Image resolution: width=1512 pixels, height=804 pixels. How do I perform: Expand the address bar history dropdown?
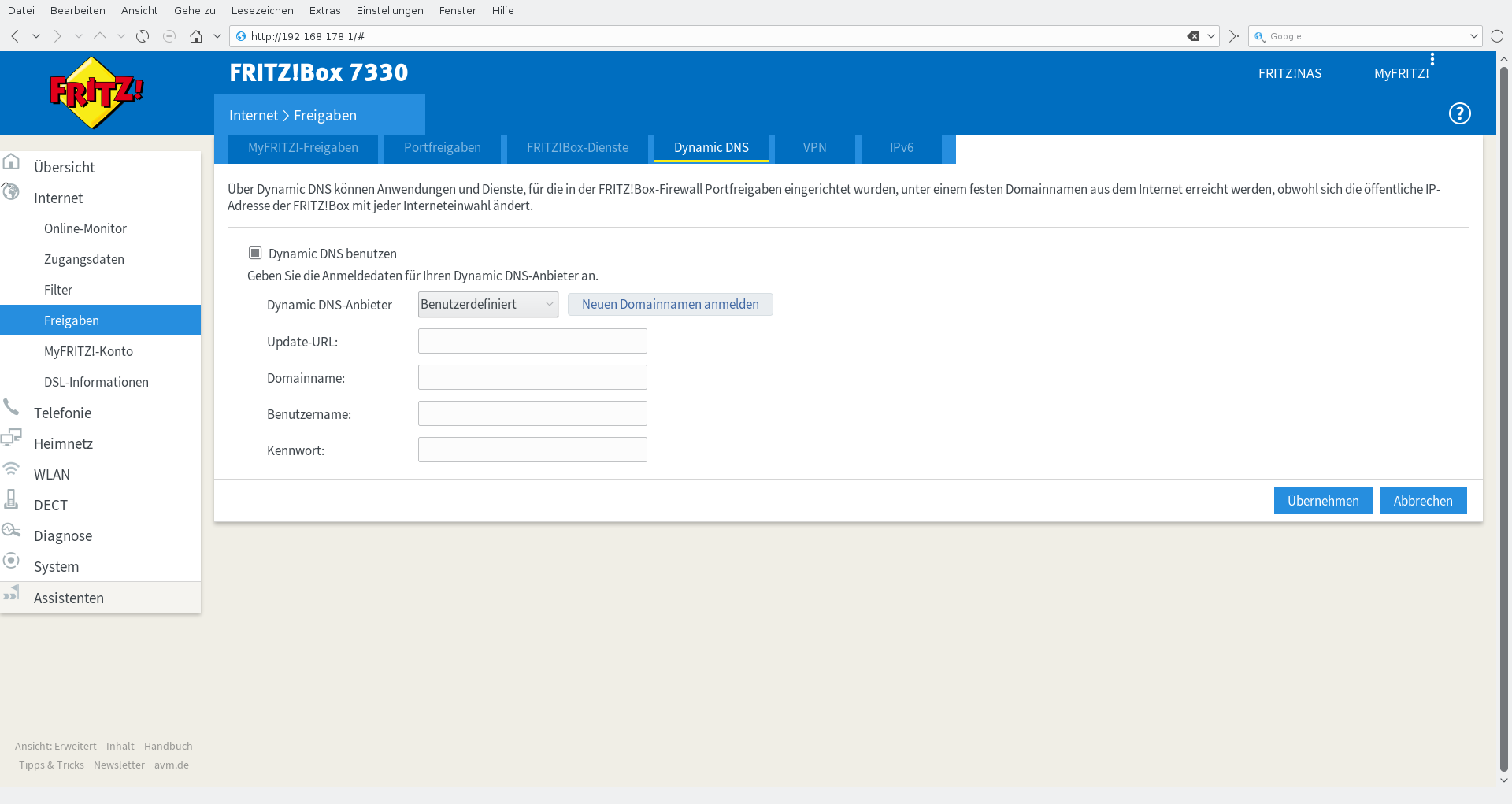pos(1211,36)
